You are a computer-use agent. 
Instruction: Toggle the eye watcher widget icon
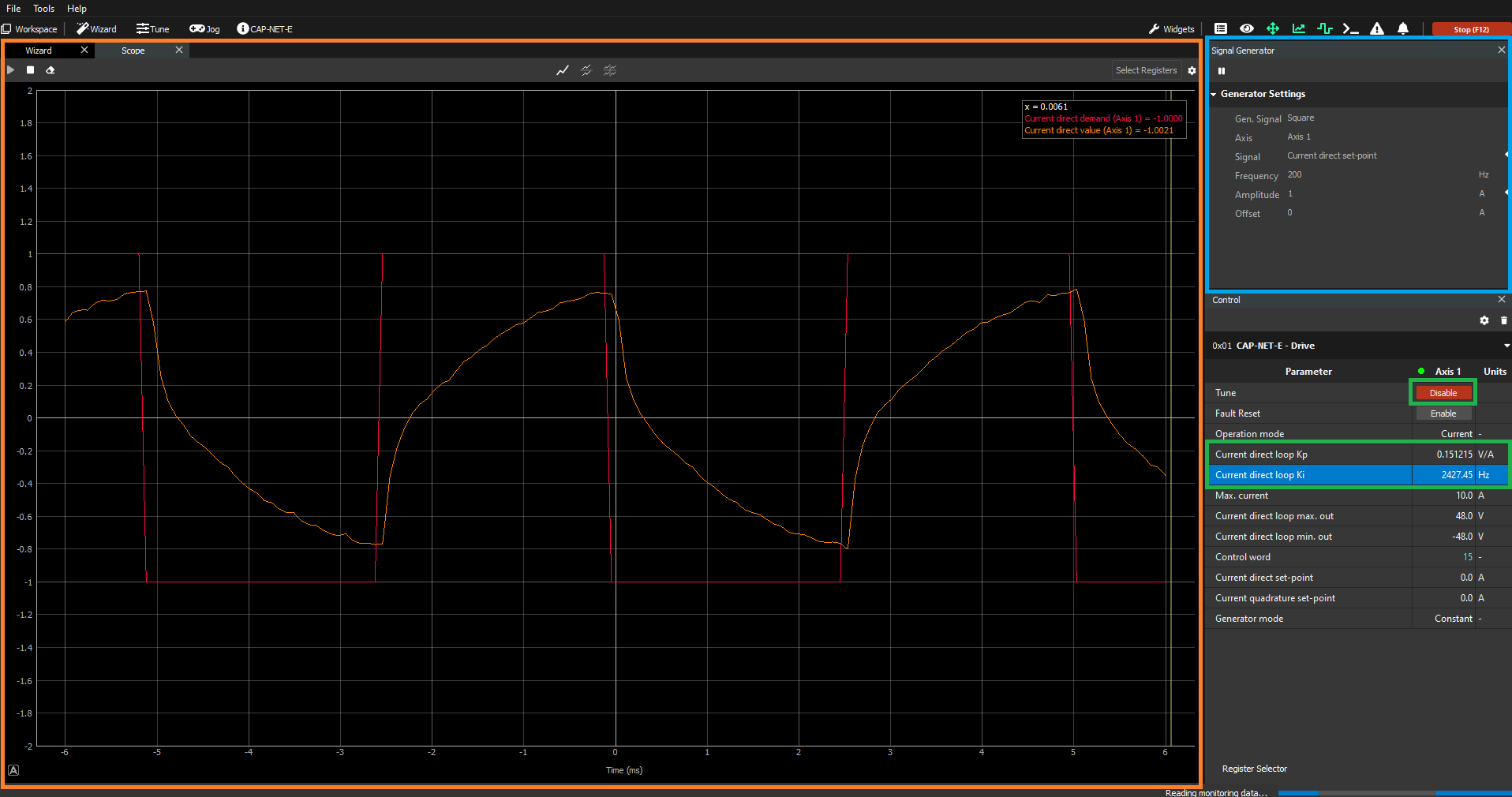1247,28
